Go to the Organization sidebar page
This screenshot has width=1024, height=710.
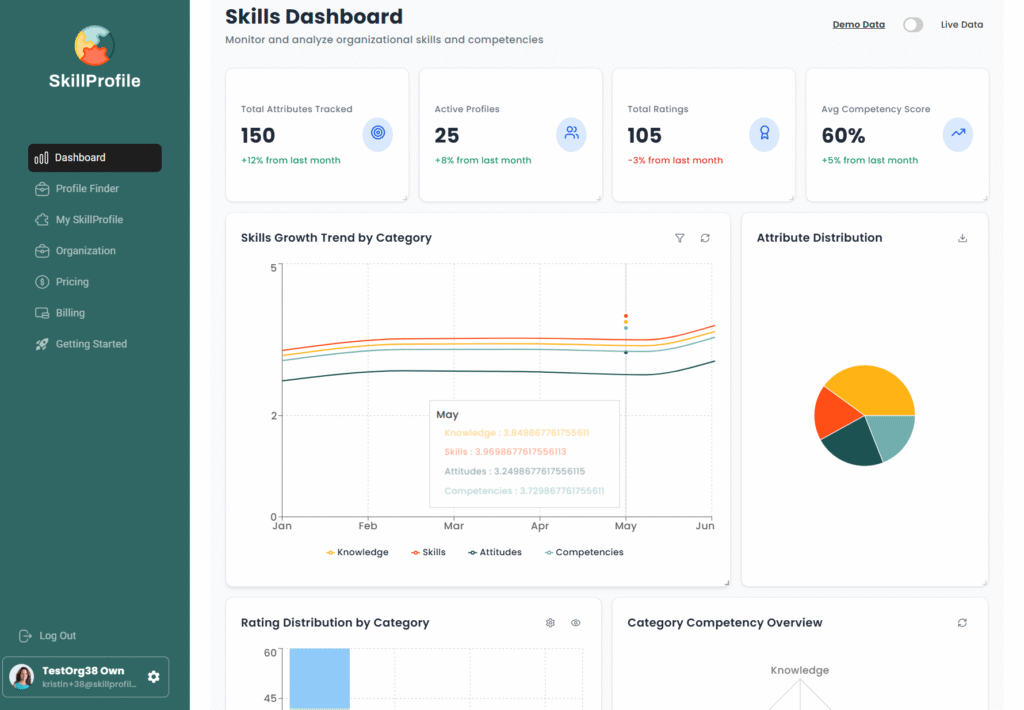pos(85,251)
